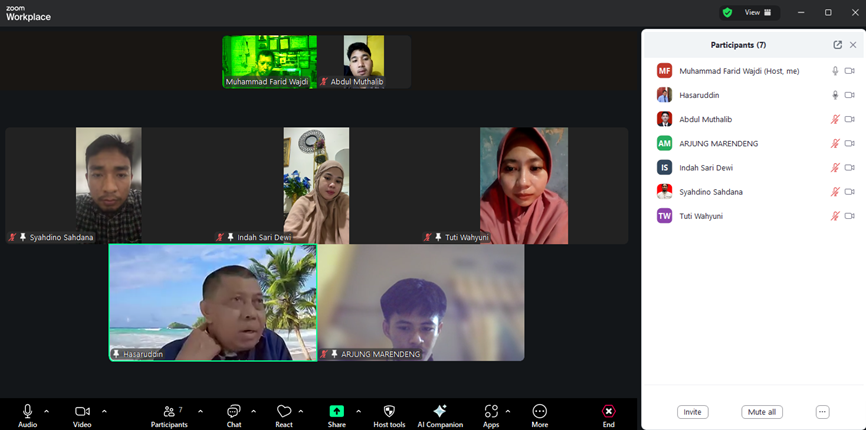Image resolution: width=866 pixels, height=430 pixels.
Task: Select Hasaruddin's beach-background video tile
Action: click(x=213, y=302)
